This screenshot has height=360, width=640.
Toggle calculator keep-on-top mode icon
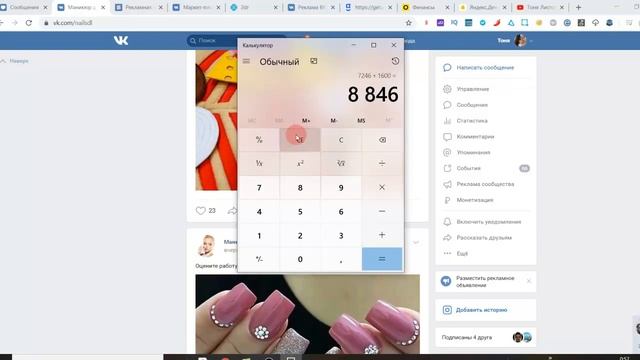pyautogui.click(x=313, y=61)
